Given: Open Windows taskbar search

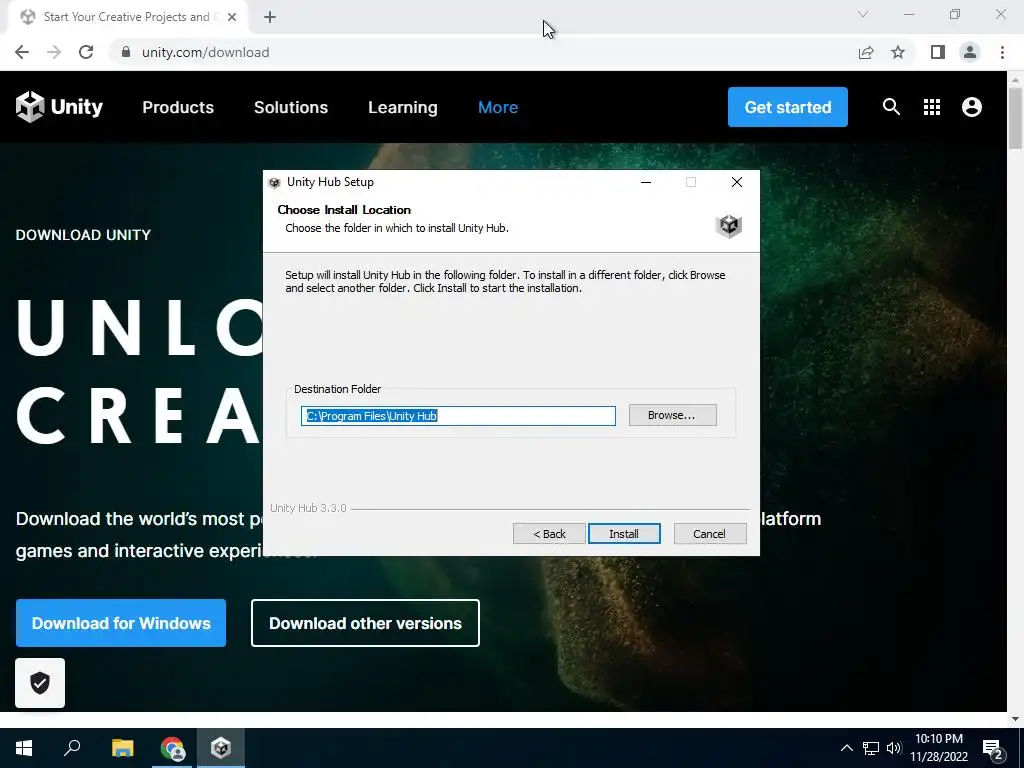Looking at the screenshot, I should click(72, 748).
